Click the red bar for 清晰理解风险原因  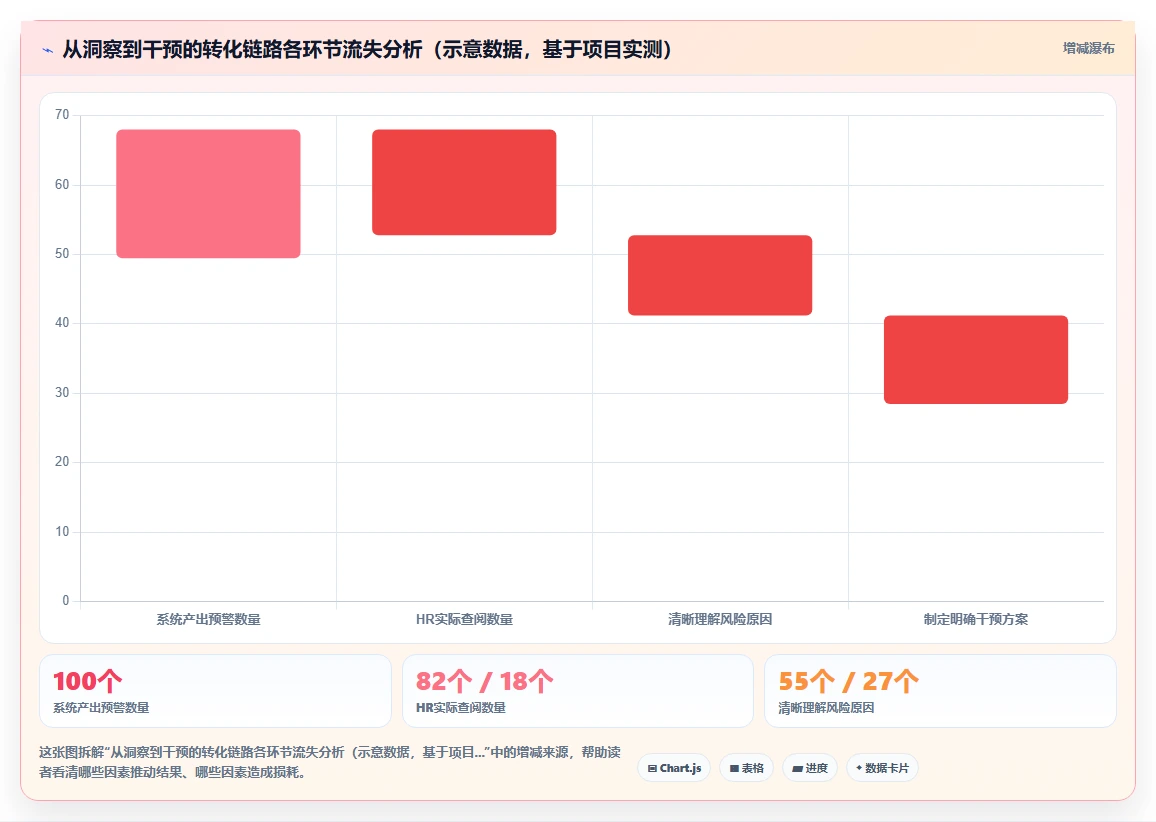click(720, 275)
